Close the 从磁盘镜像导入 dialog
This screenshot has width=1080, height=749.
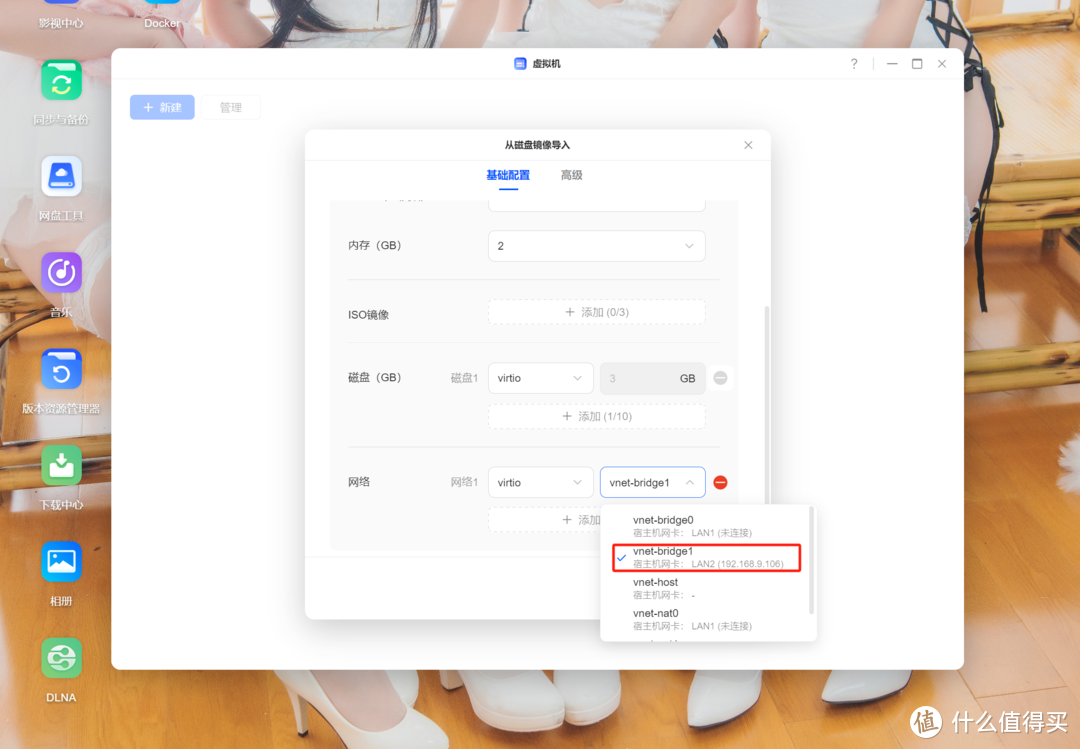tap(748, 145)
